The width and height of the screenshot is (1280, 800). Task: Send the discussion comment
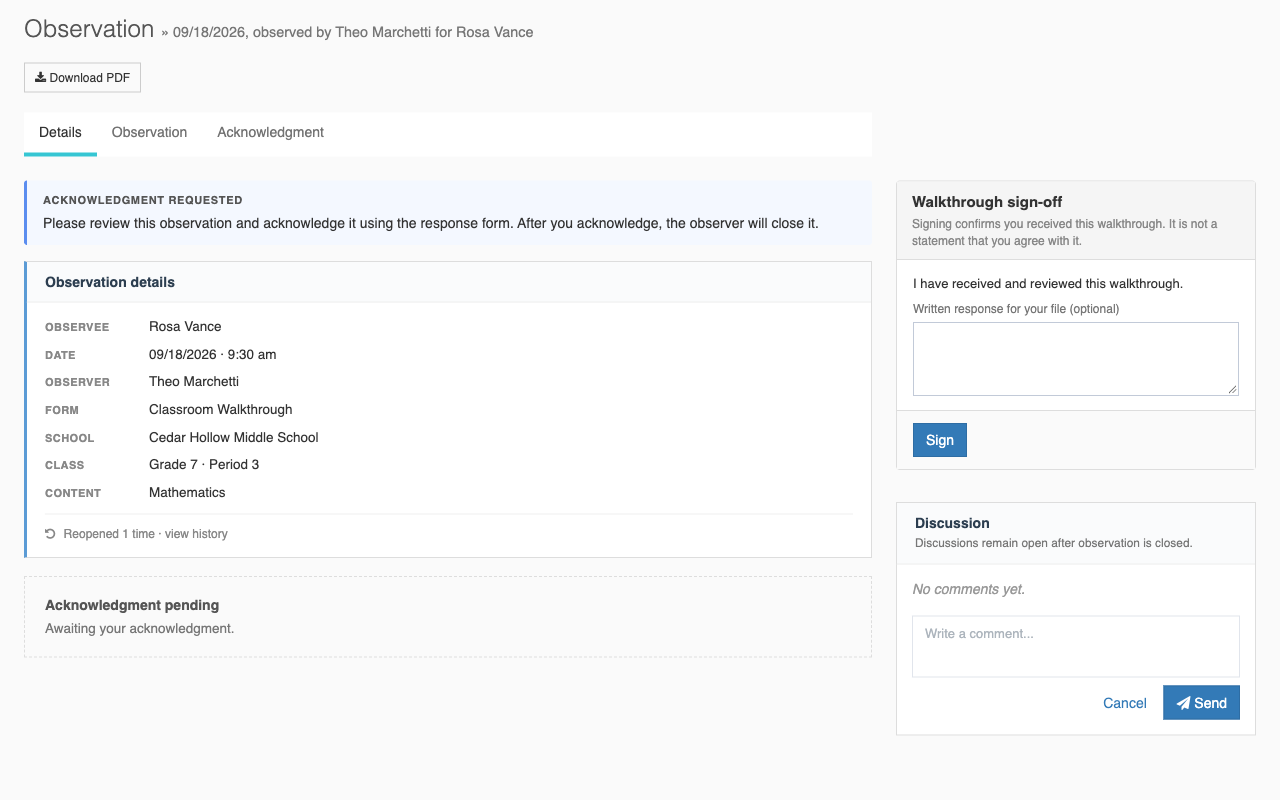[x=1201, y=703]
